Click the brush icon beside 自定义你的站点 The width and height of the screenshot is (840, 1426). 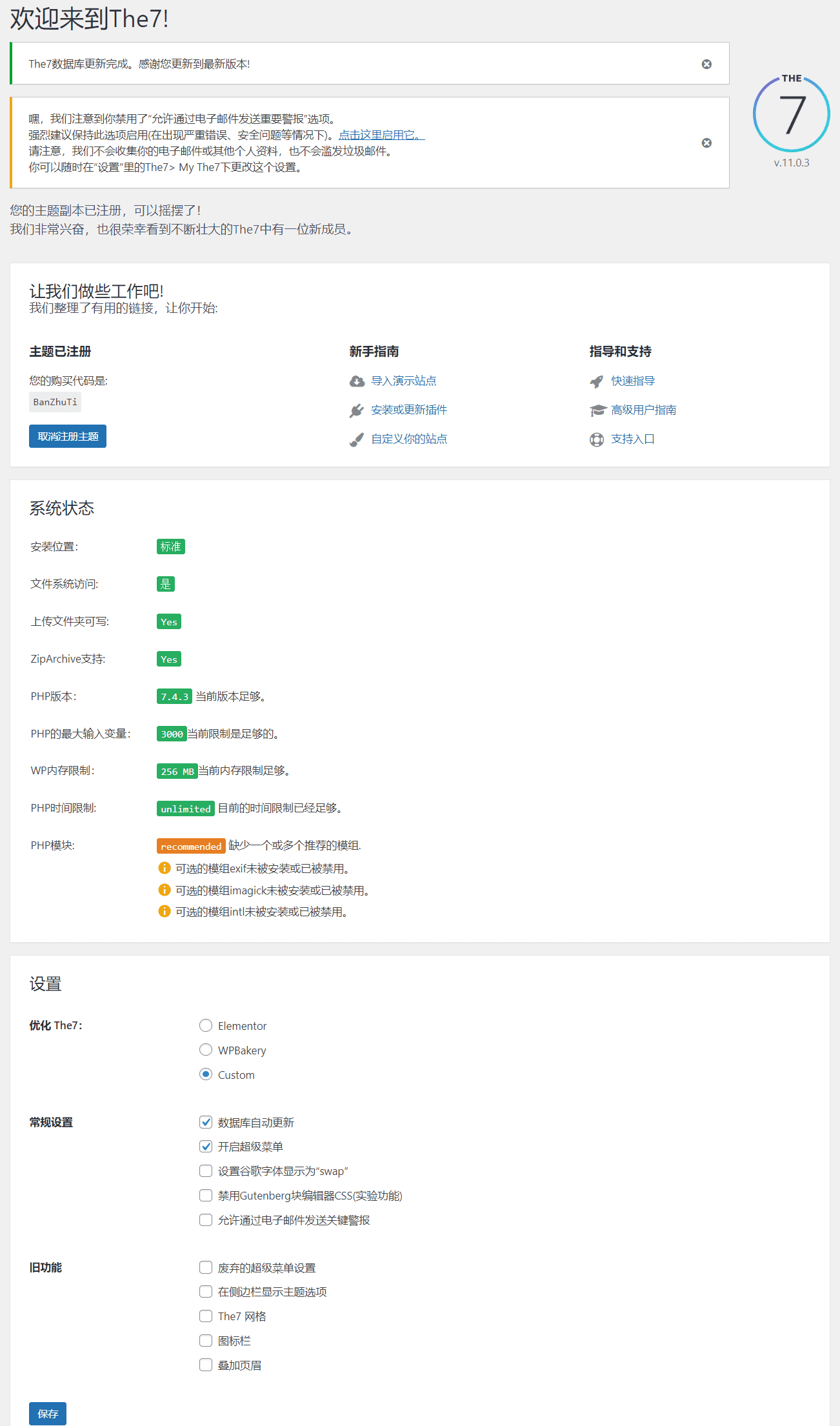click(357, 439)
